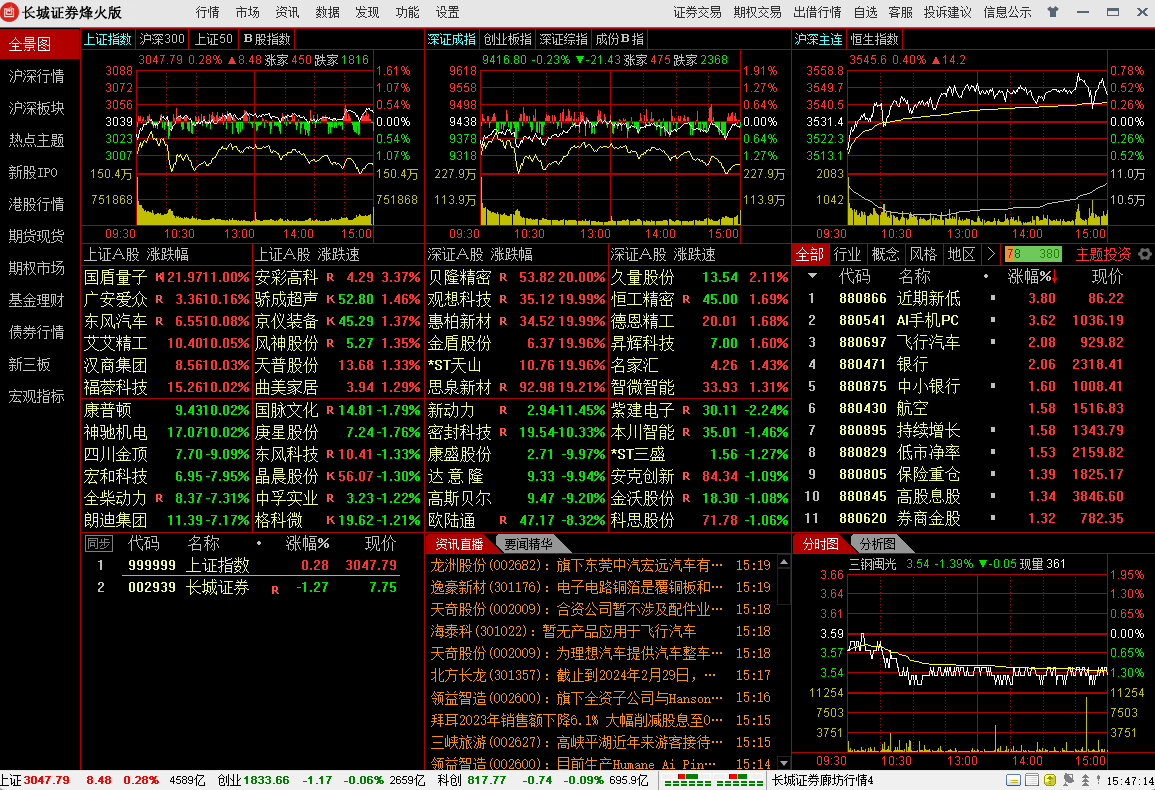
Task: Click the 证券交易 button
Action: pos(697,13)
